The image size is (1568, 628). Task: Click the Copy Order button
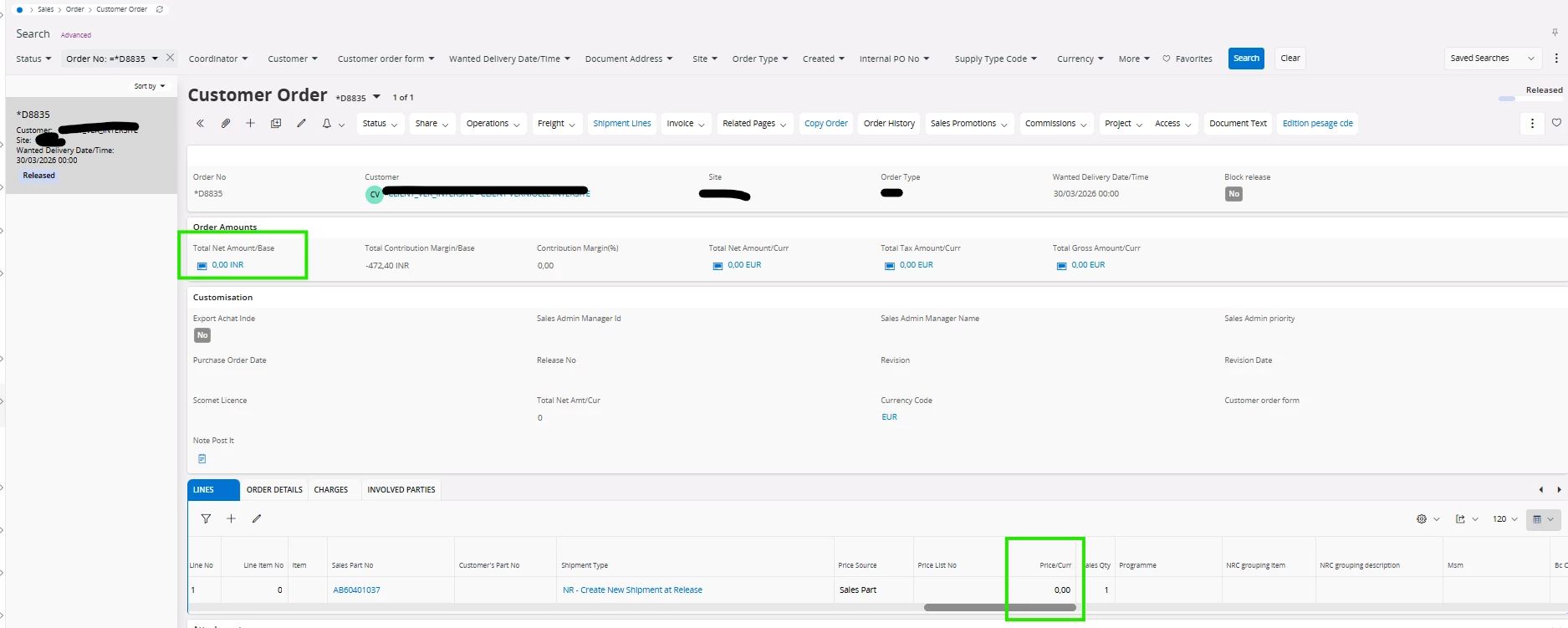point(826,124)
